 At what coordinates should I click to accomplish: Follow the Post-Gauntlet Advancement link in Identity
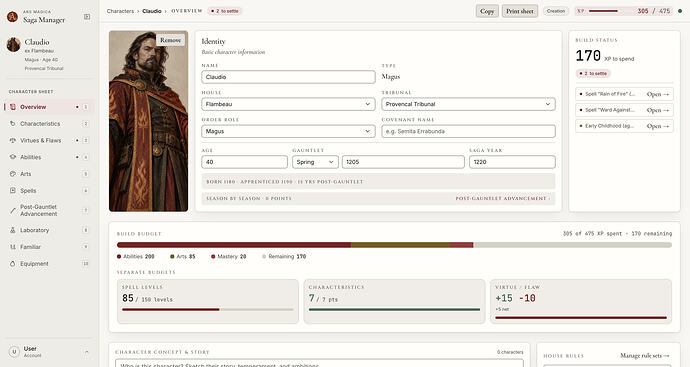(x=503, y=198)
